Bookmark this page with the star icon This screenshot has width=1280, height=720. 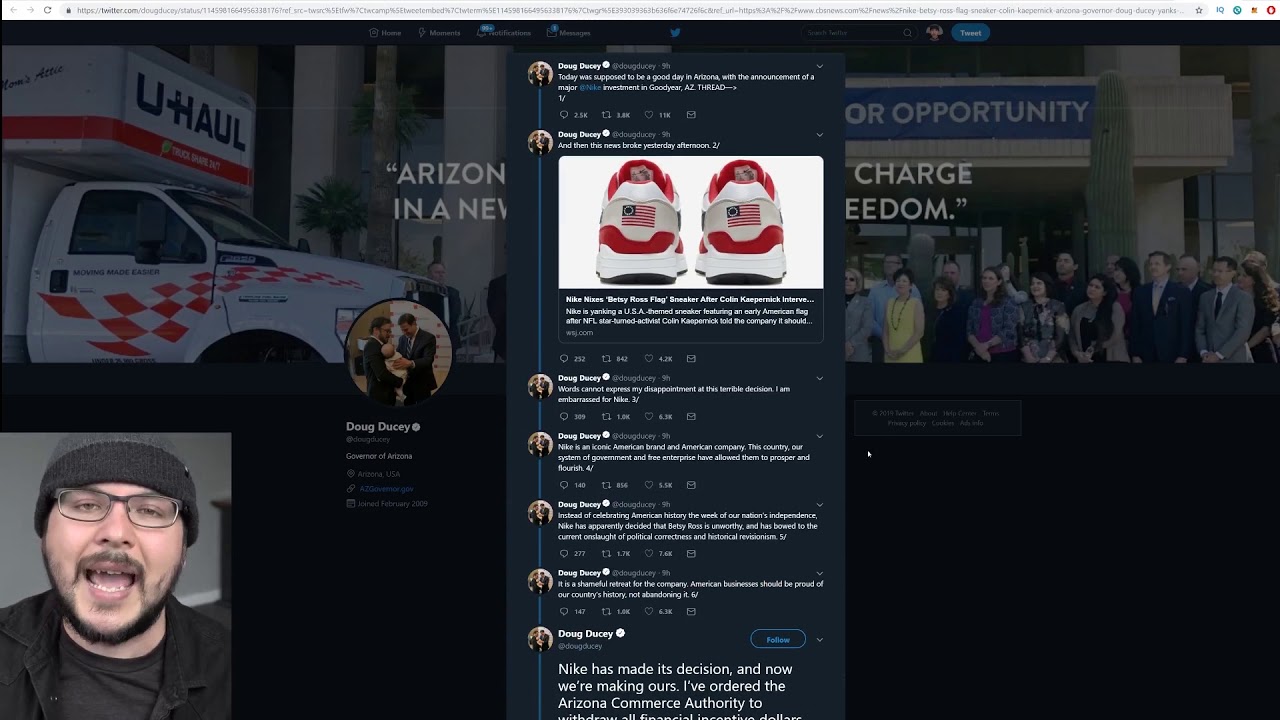pos(1199,10)
